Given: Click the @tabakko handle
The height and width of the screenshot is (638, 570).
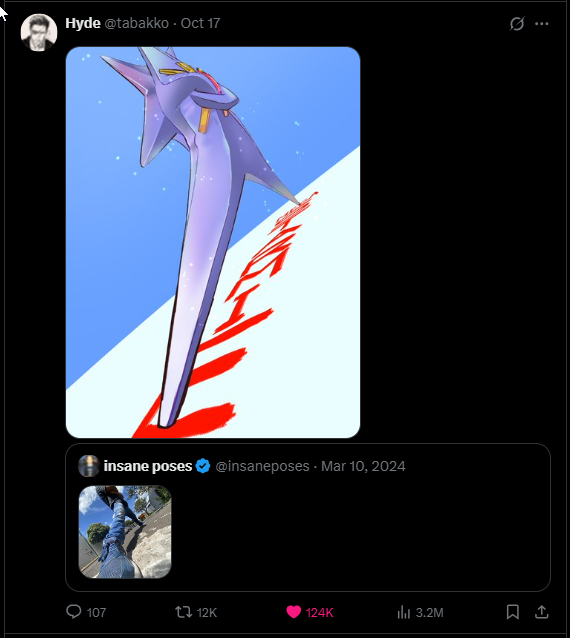Looking at the screenshot, I should (x=137, y=23).
